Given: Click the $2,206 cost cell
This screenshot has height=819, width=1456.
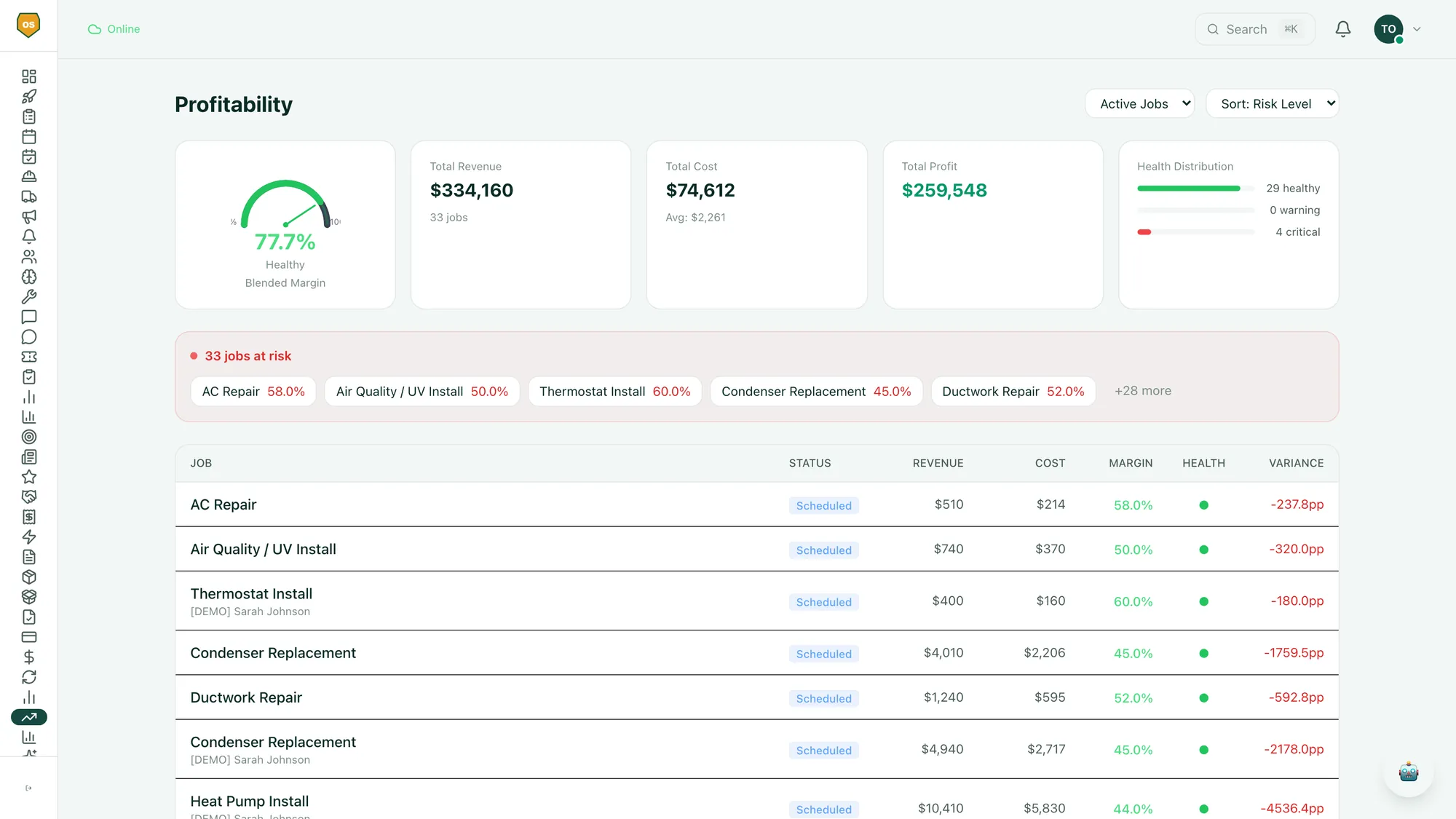Looking at the screenshot, I should [1044, 653].
